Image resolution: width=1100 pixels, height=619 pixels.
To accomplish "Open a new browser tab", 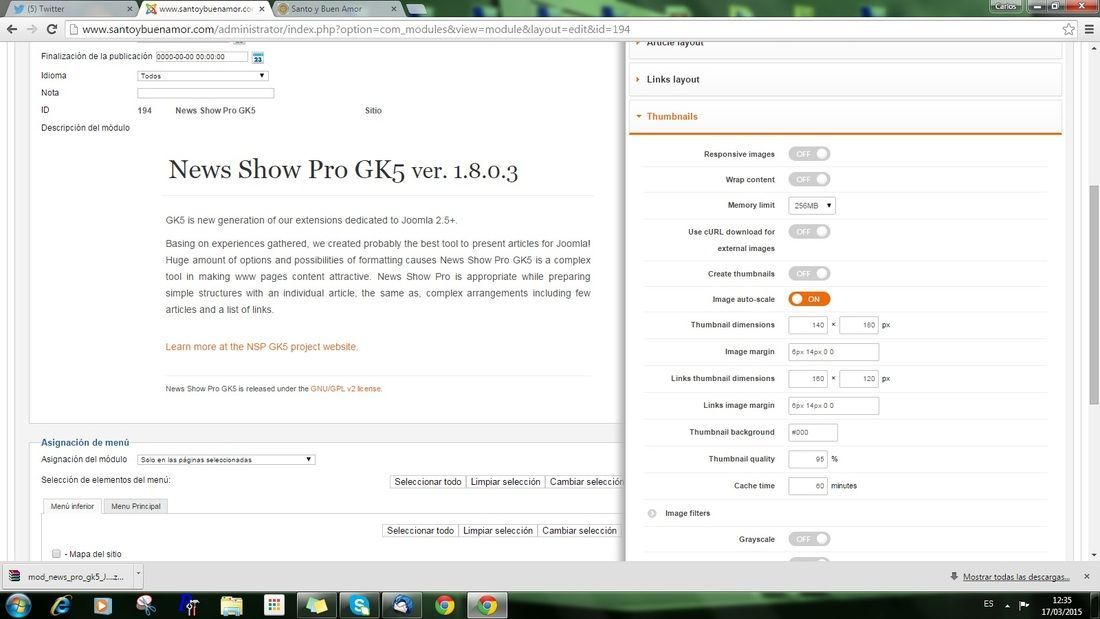I will click(x=417, y=9).
